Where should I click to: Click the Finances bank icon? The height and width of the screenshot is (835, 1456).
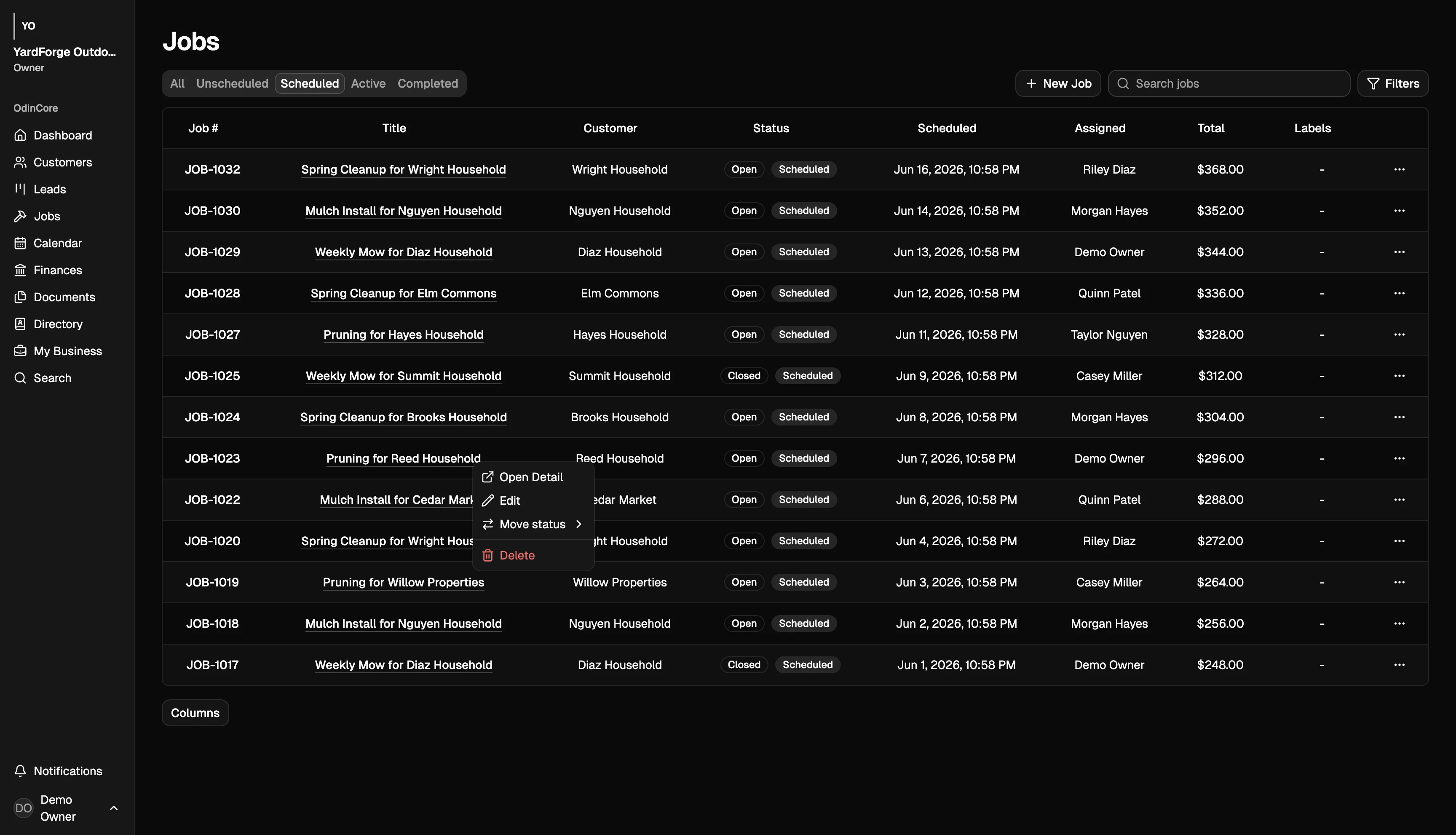point(20,270)
